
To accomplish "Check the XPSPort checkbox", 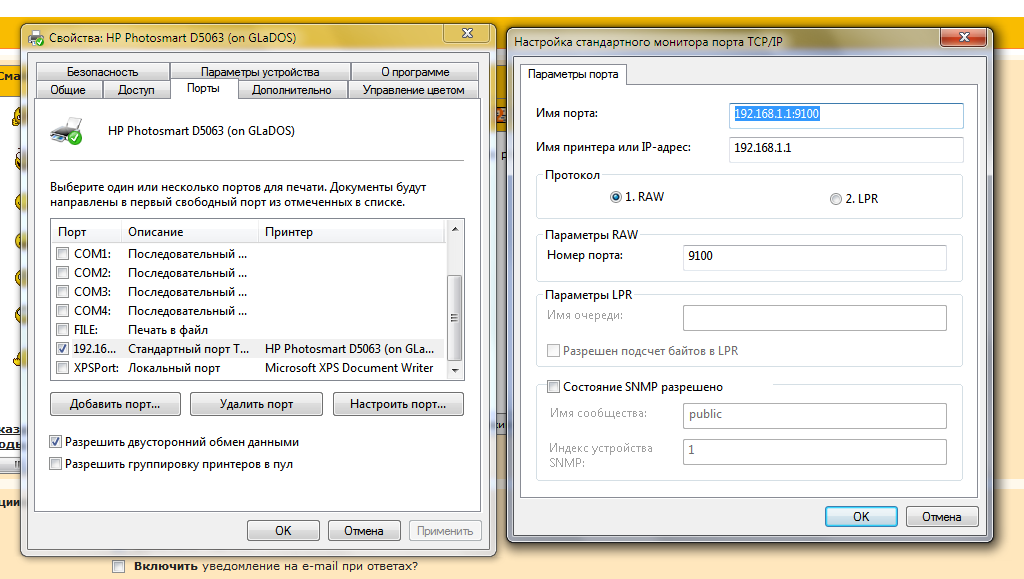I will pos(62,368).
